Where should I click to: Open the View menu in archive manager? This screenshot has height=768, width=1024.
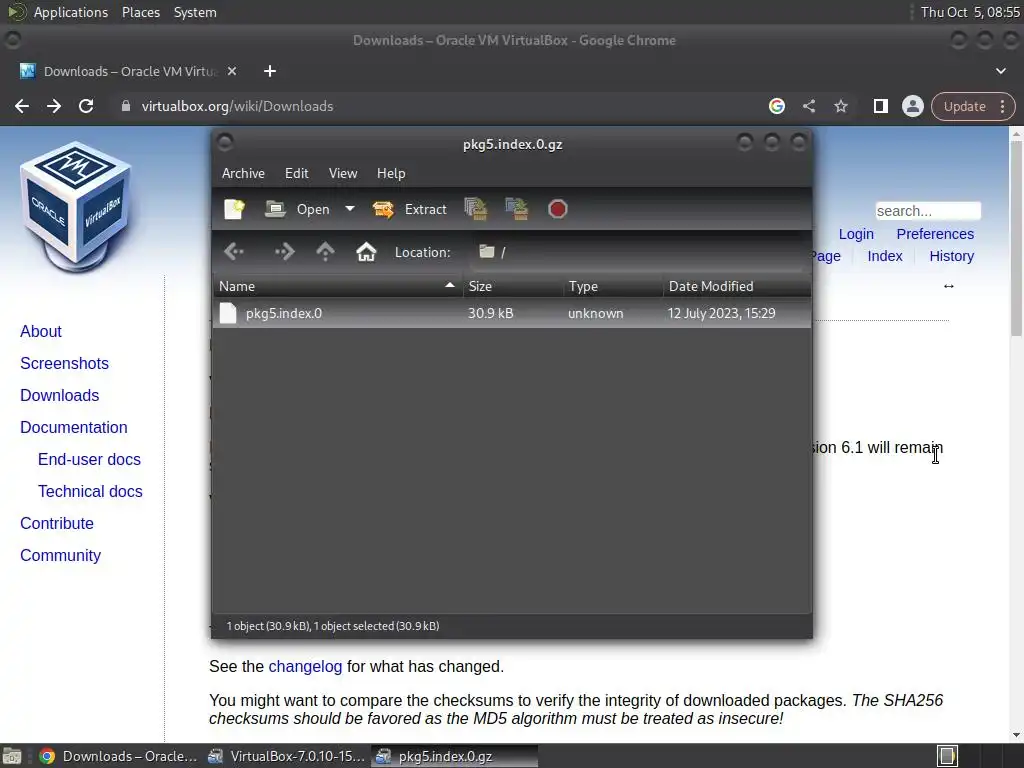[343, 173]
